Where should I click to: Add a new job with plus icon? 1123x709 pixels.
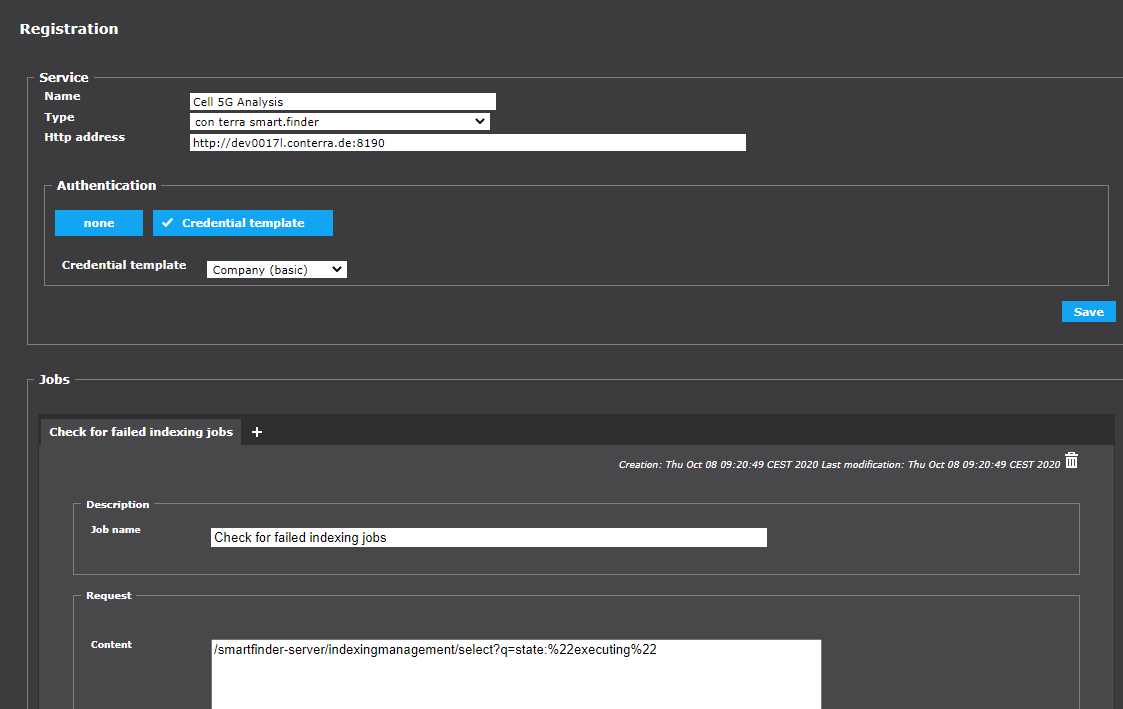(x=257, y=432)
